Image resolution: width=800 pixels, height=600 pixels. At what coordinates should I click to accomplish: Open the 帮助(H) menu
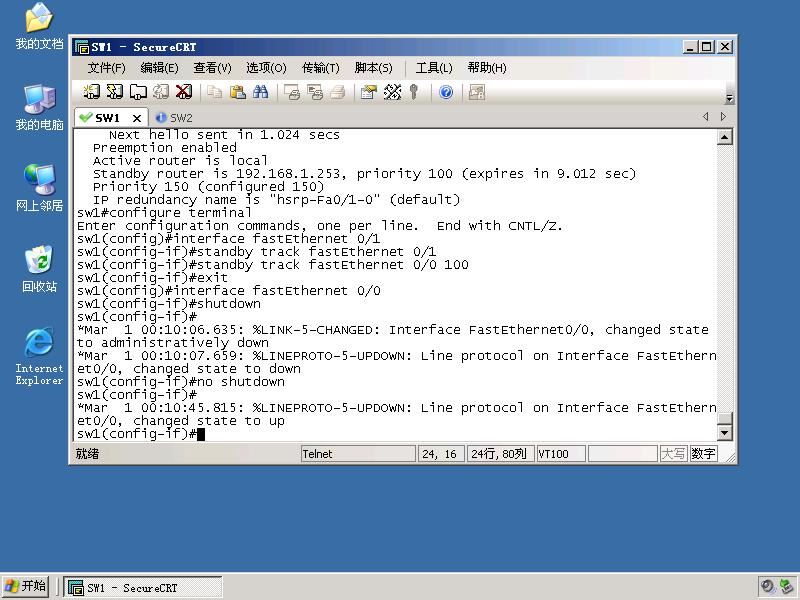pyautogui.click(x=487, y=68)
